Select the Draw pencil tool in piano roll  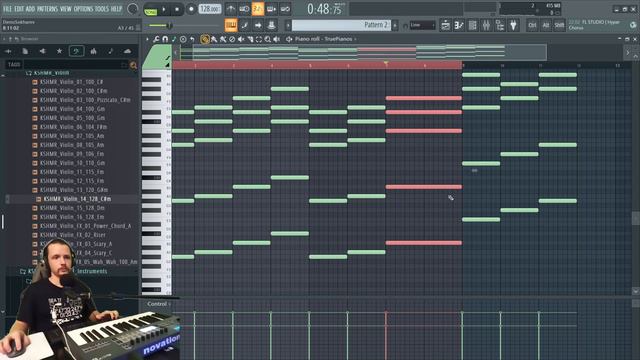205,39
